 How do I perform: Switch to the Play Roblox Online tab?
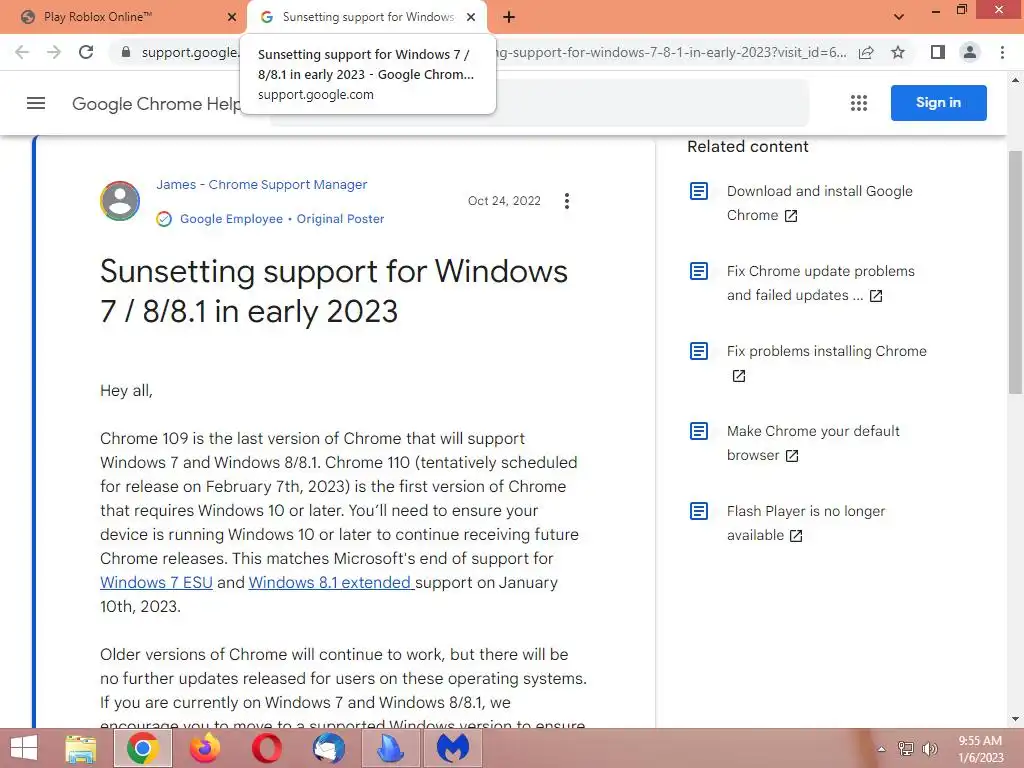123,17
